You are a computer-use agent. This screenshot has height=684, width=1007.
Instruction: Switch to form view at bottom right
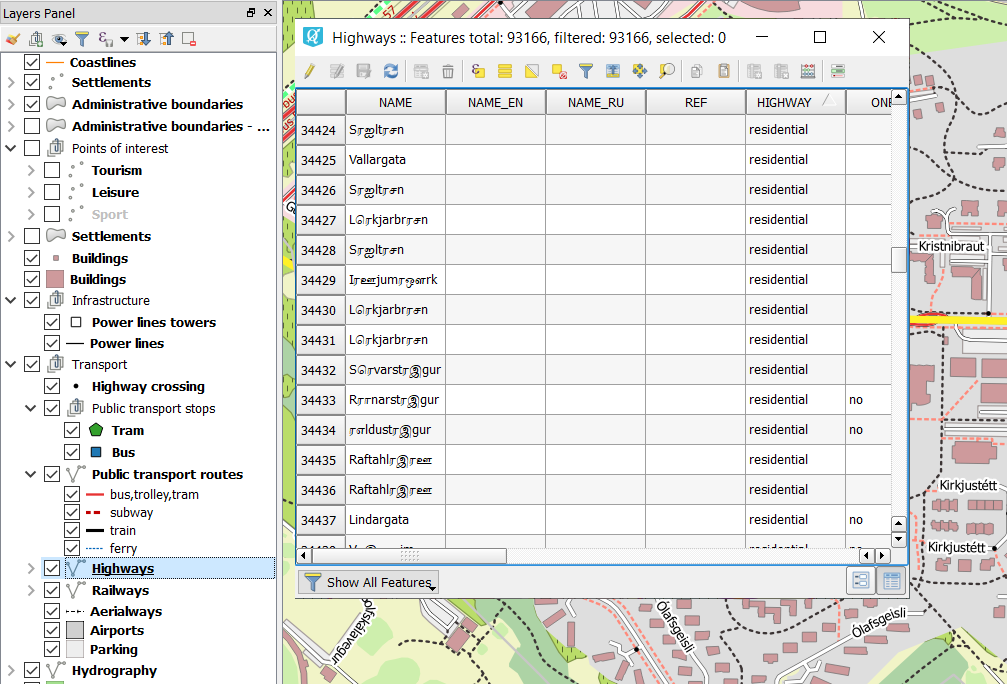860,581
